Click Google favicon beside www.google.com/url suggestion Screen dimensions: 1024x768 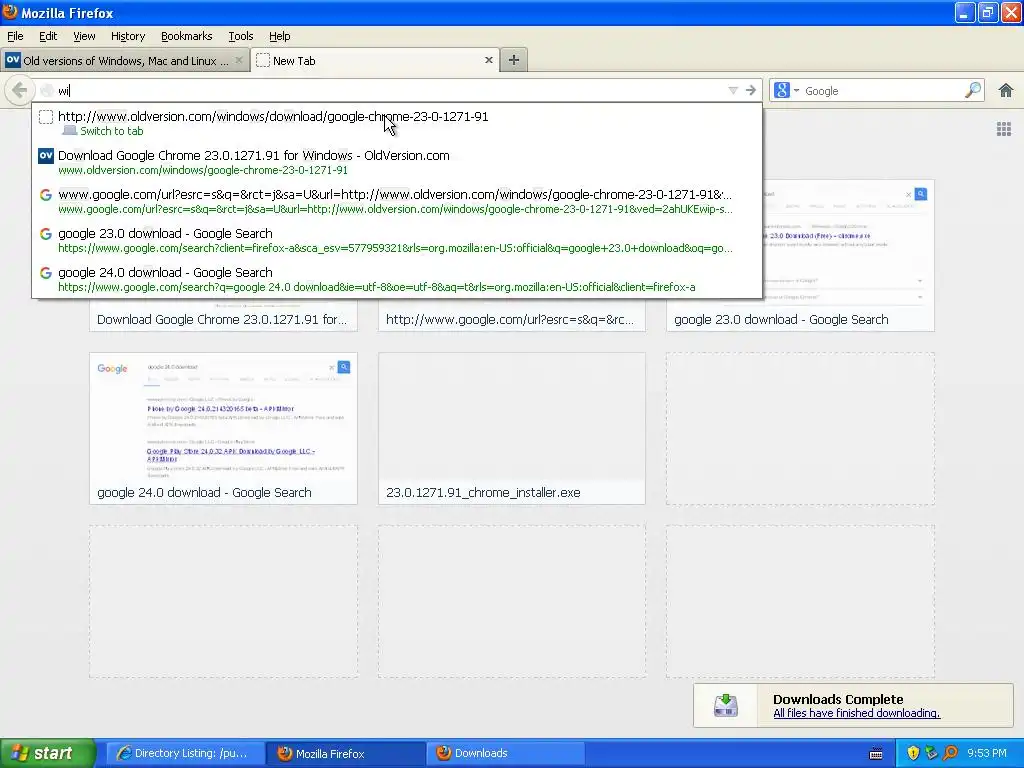point(46,195)
